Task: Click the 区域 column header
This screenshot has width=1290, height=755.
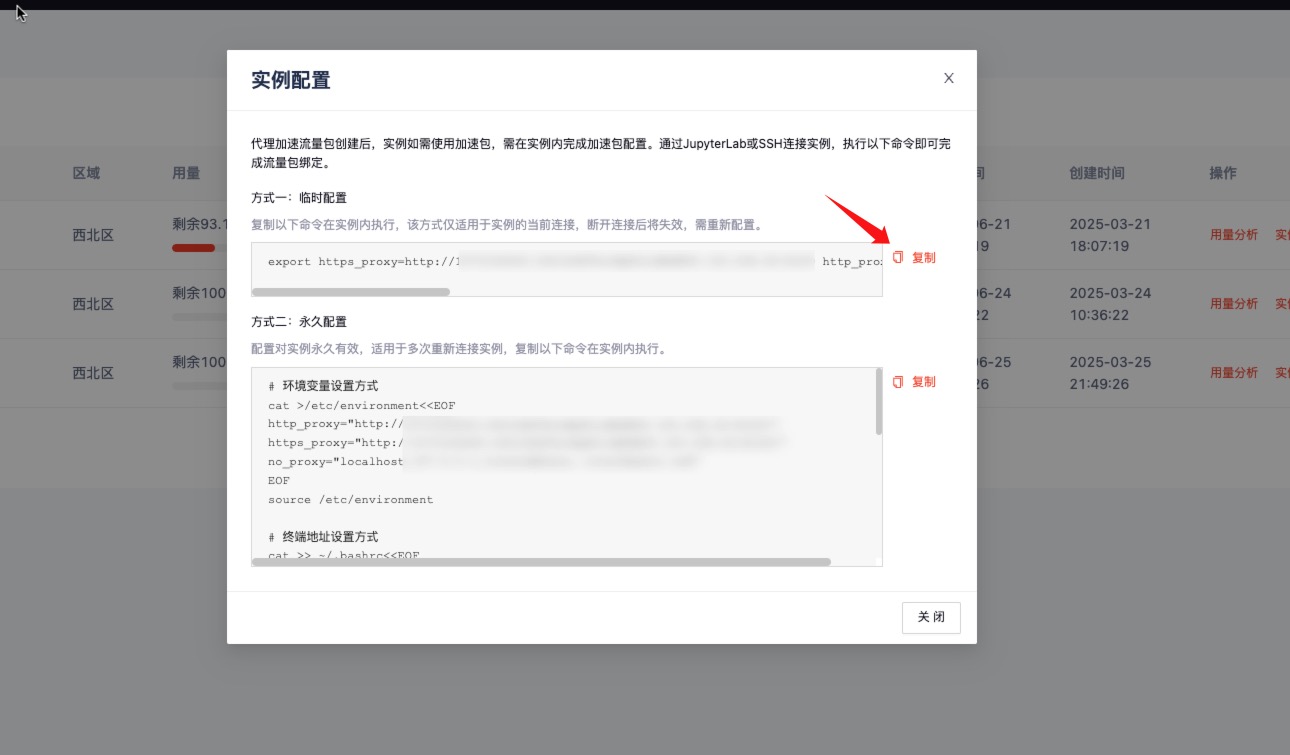Action: tap(86, 173)
